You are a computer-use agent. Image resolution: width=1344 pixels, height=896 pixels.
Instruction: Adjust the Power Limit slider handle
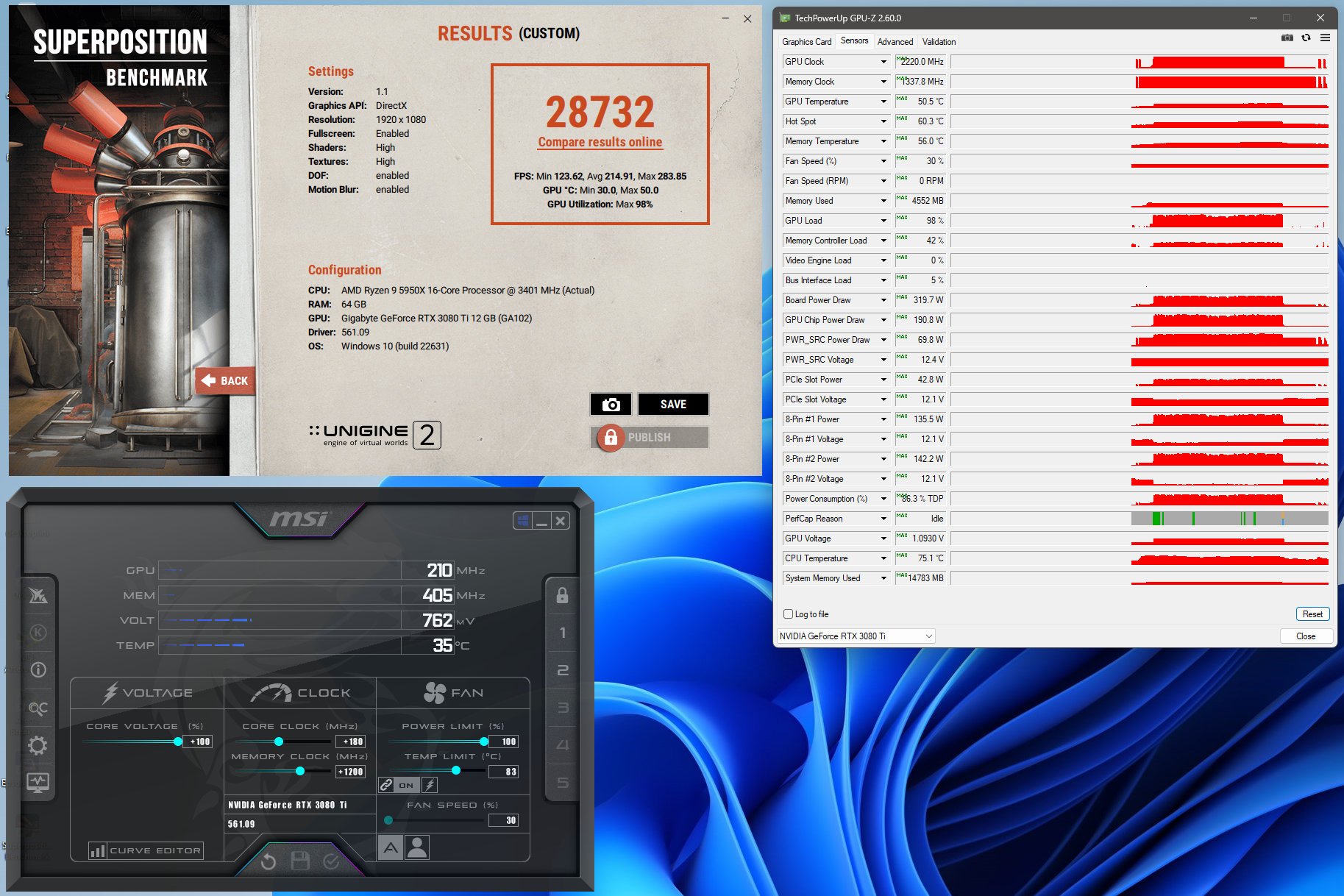pos(483,742)
